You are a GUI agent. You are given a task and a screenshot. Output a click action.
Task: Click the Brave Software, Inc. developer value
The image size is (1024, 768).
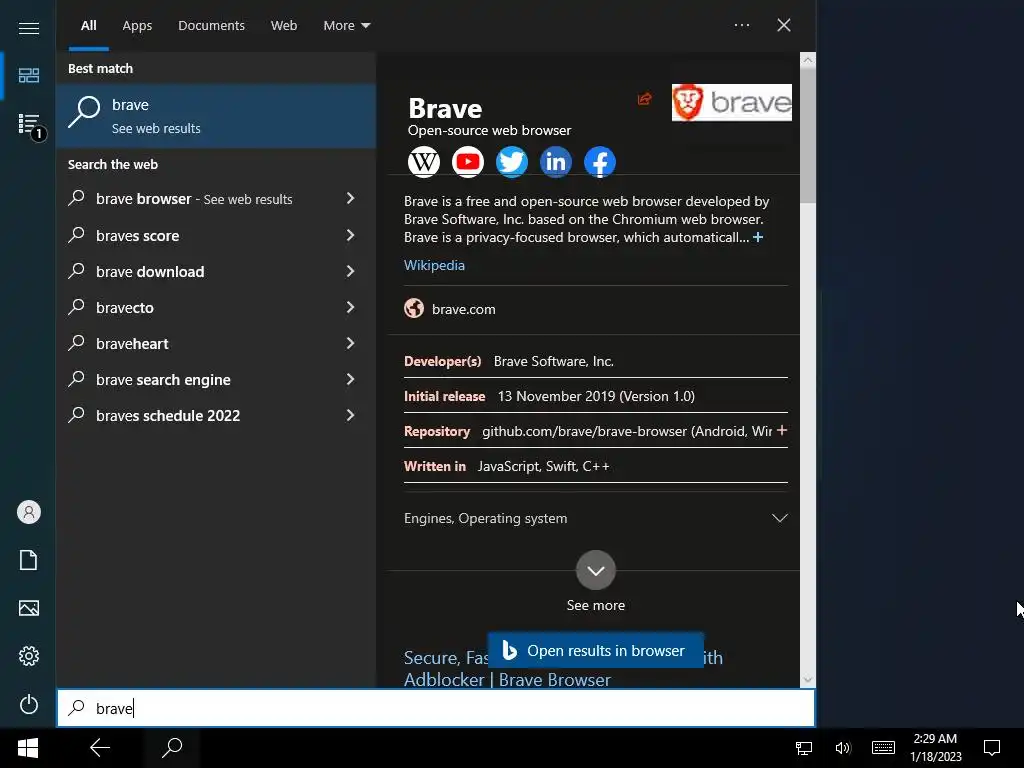[x=554, y=361]
